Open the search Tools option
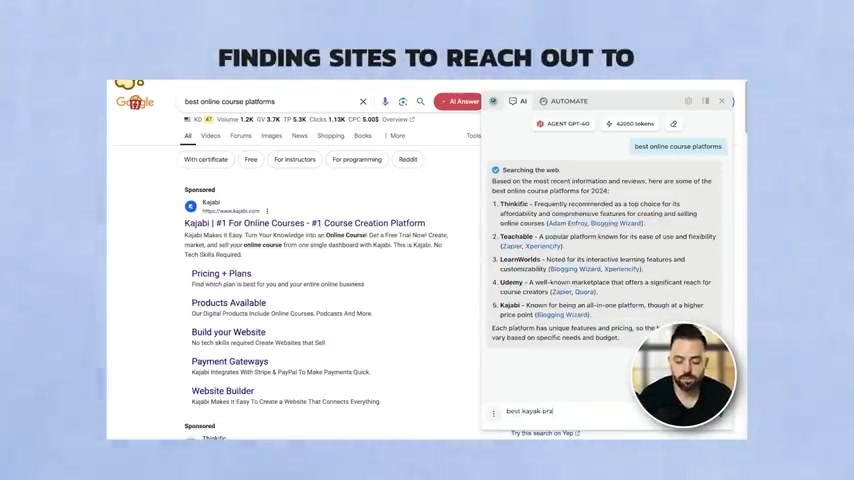This screenshot has width=854, height=480. coord(473,136)
